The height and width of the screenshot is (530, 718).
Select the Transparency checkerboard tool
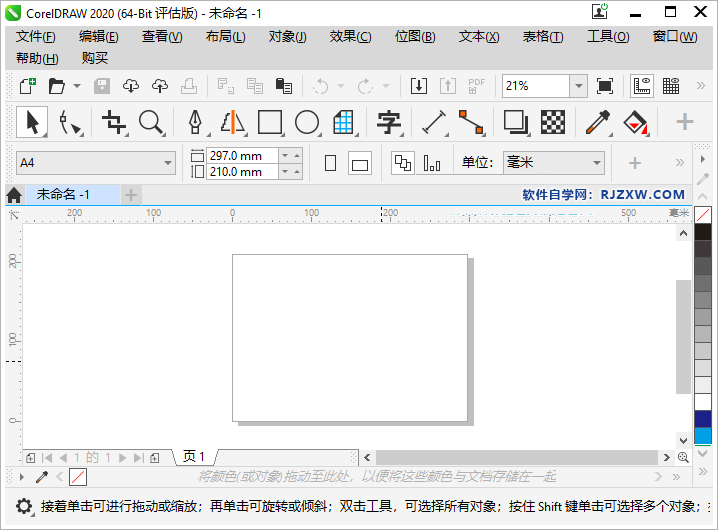point(553,123)
